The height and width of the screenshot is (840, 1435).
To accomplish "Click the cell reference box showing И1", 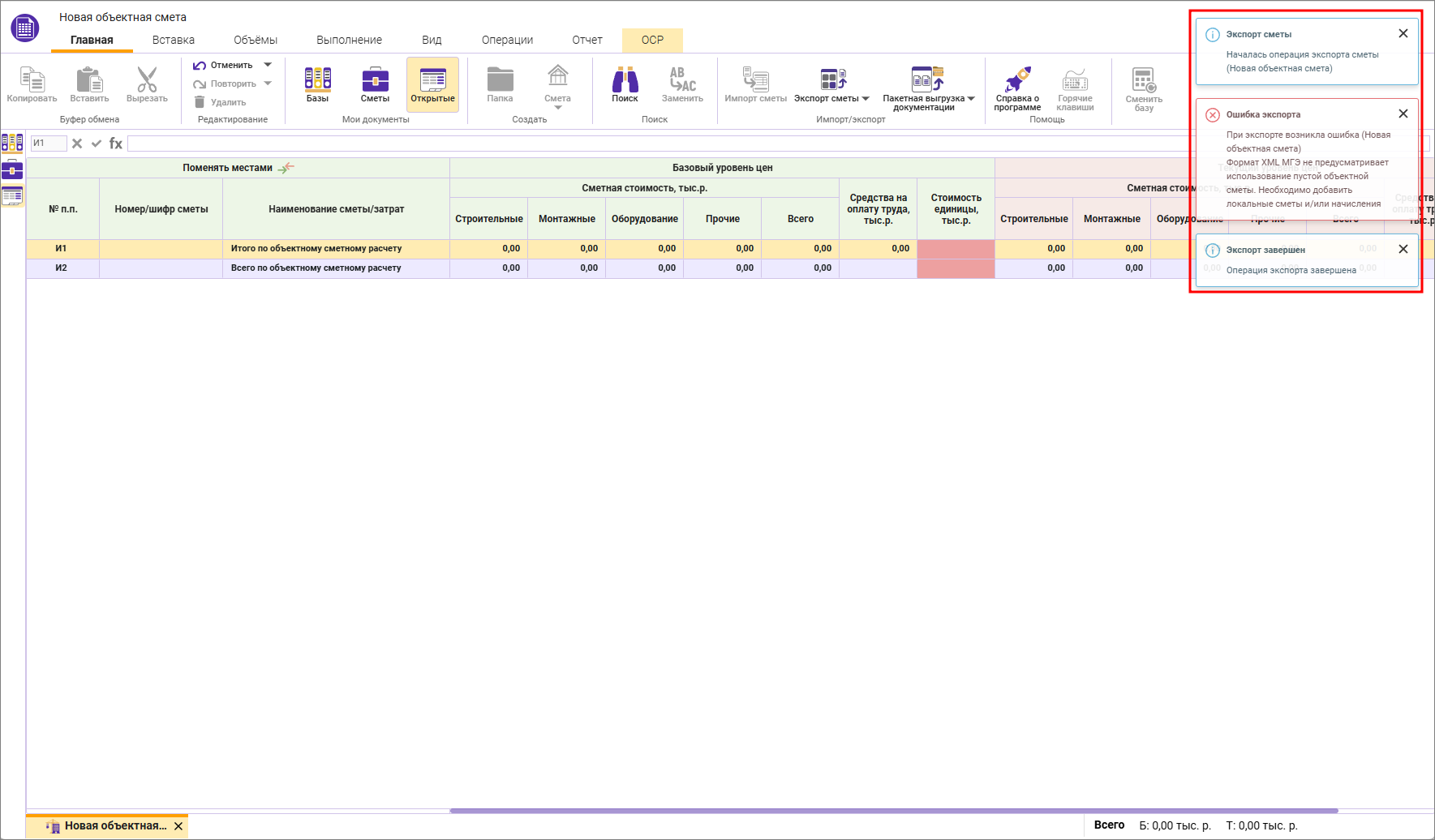I will point(48,144).
